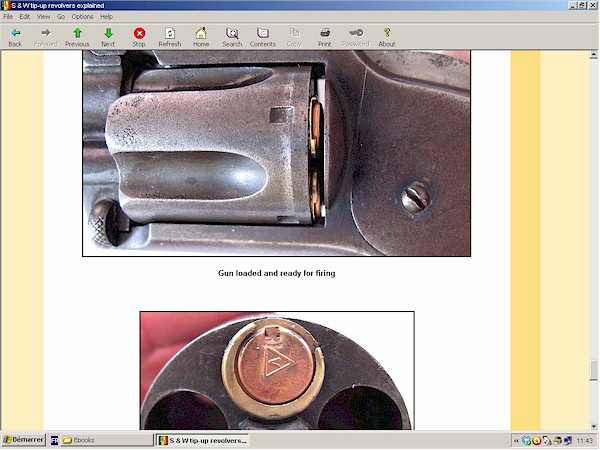Viewport: 600px width, 450px height.
Task: Click the loaded revolver cylinder photo
Action: (276, 153)
